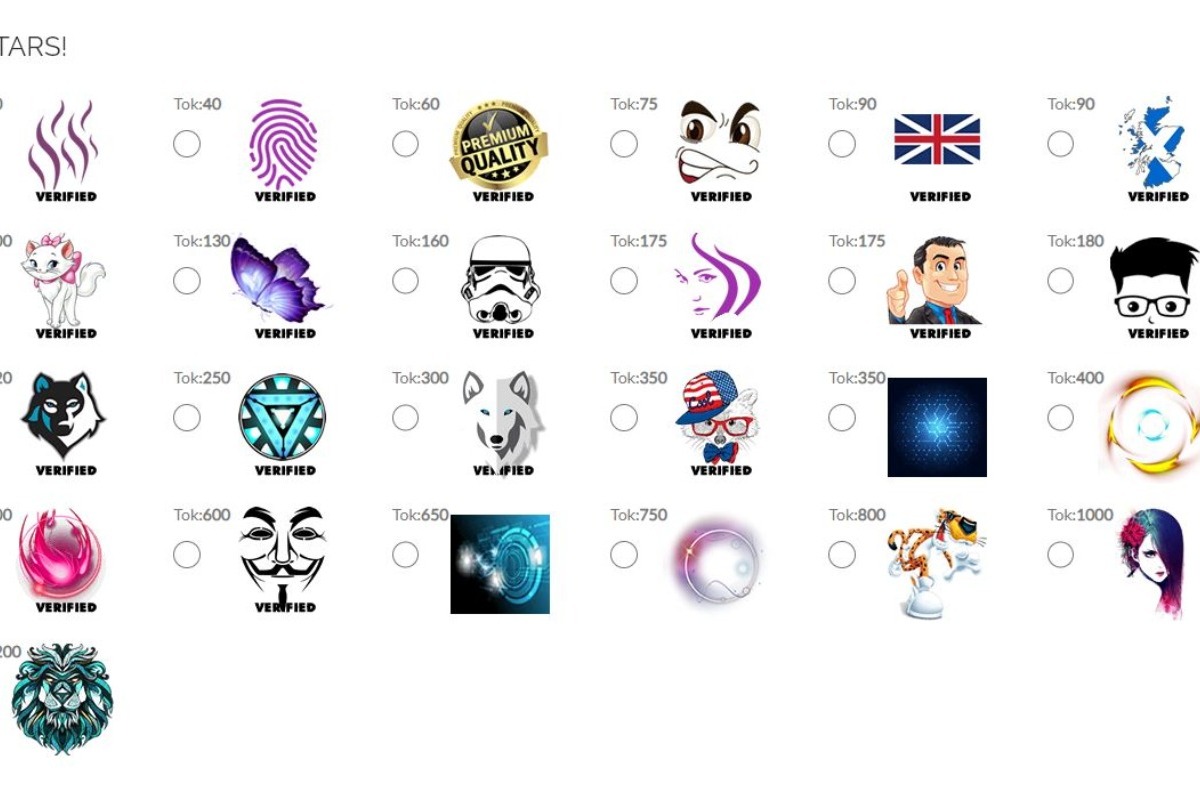Select the Tok:160 radio button
Viewport: 1200px width, 800px height.
pyautogui.click(x=405, y=281)
